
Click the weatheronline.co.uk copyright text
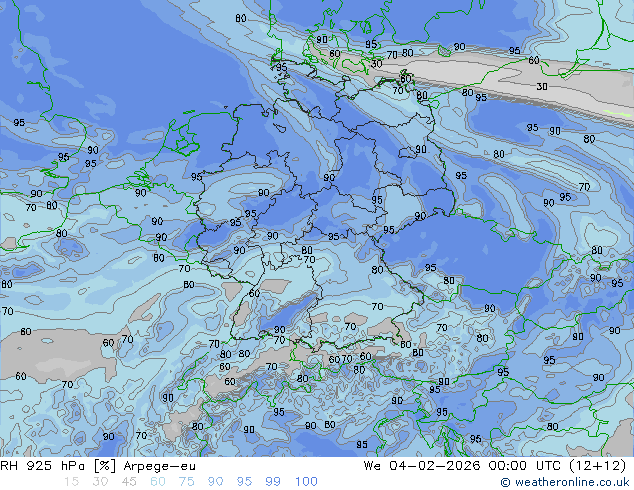[565, 482]
